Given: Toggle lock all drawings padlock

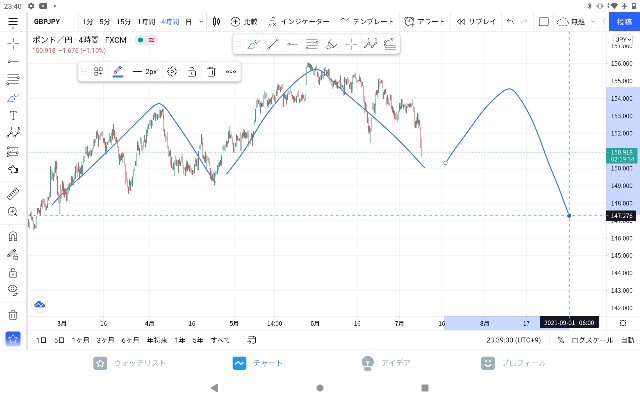Looking at the screenshot, I should click(x=13, y=272).
